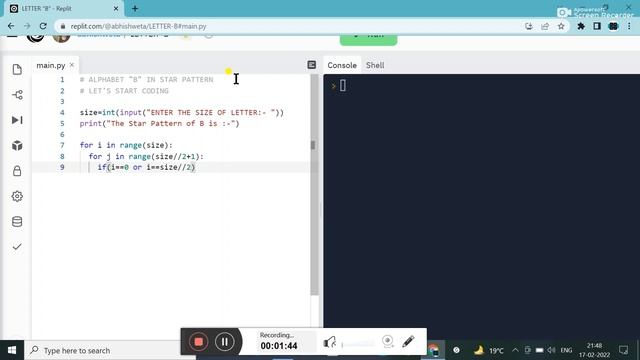The height and width of the screenshot is (360, 640).
Task: Click the recorder speaker volume icon
Action: [330, 342]
